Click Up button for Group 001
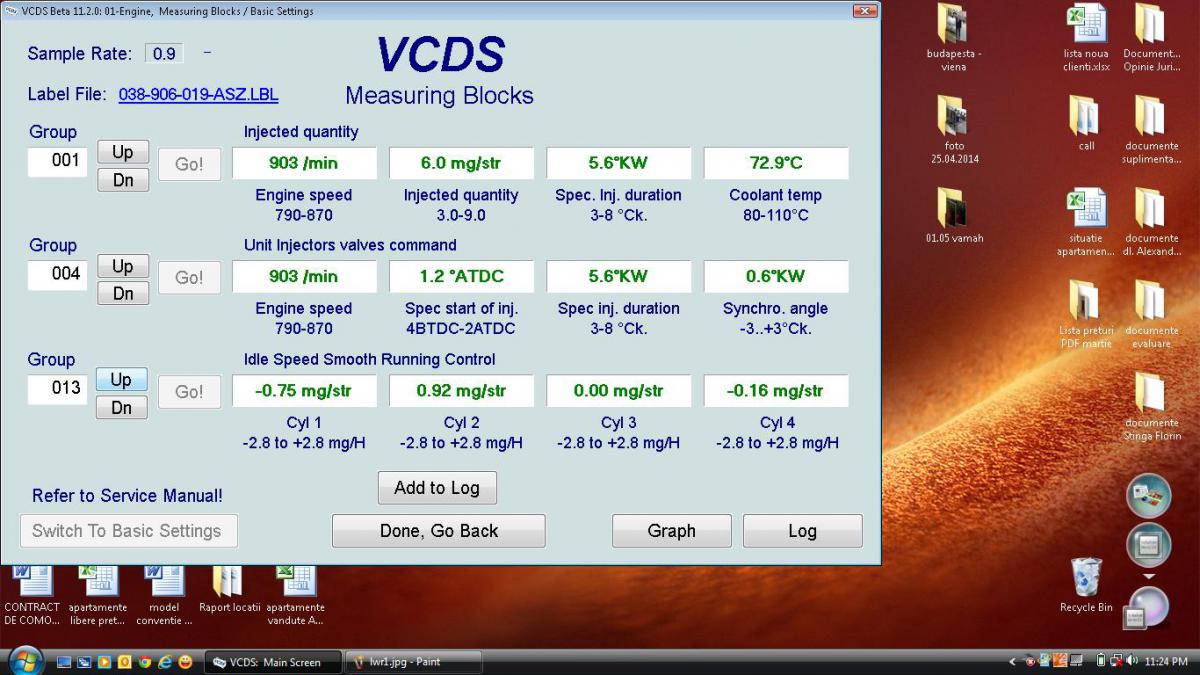This screenshot has height=675, width=1200. [123, 152]
